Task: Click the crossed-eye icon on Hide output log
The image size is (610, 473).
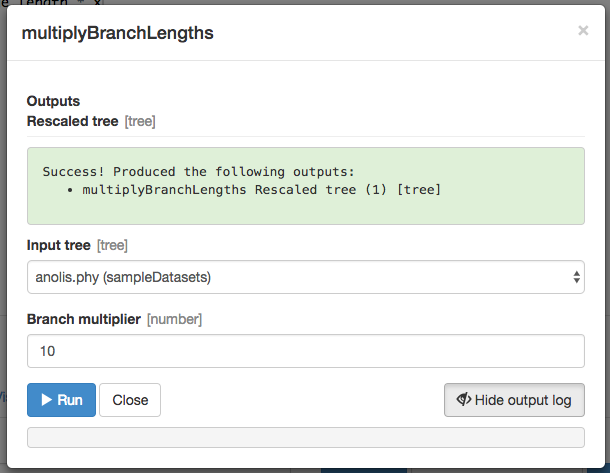Action: (464, 399)
